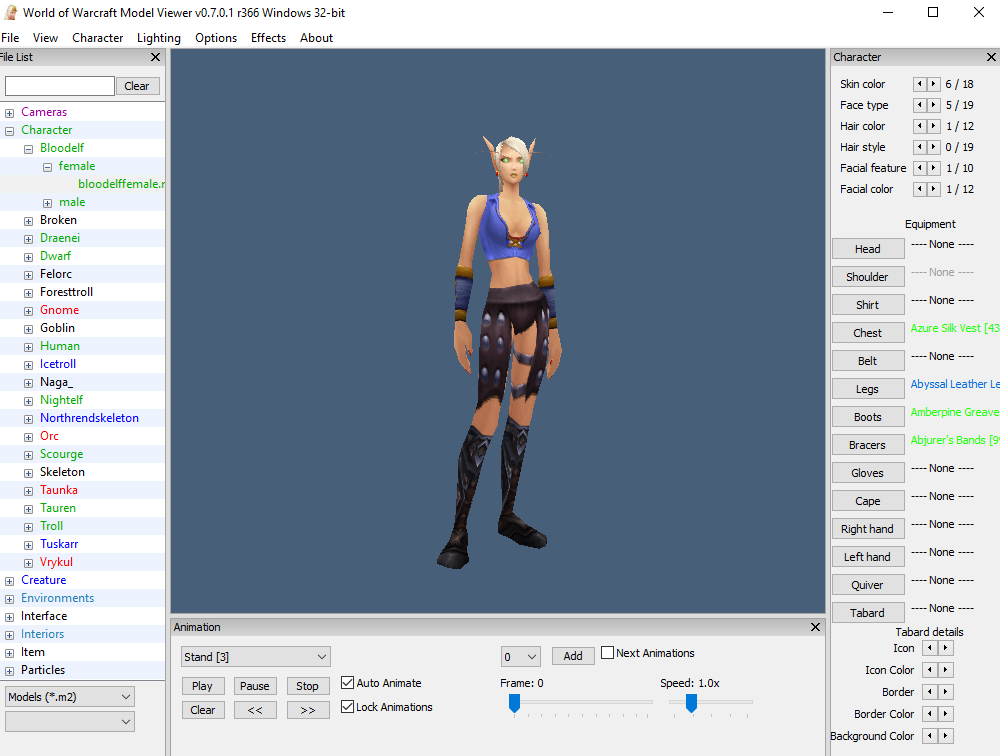Screen dimensions: 1000x756
Task: Click the Pause animation button
Action: [255, 686]
